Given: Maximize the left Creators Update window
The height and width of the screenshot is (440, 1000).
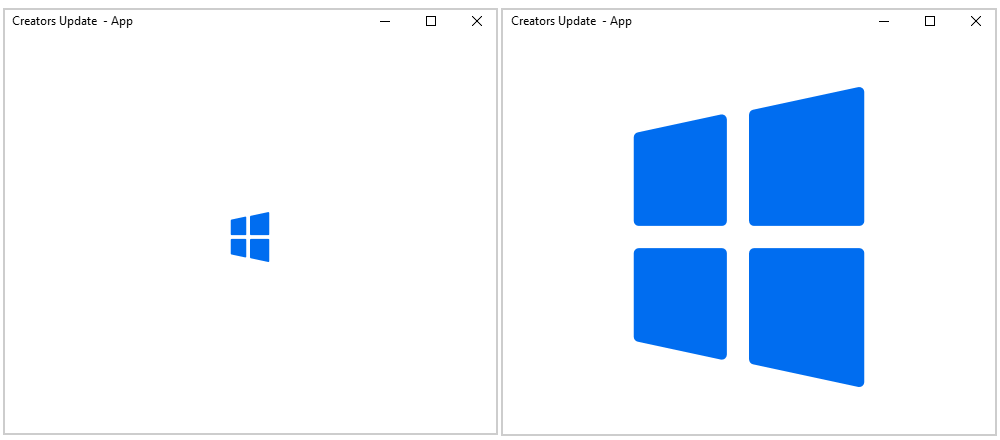Looking at the screenshot, I should 431,21.
